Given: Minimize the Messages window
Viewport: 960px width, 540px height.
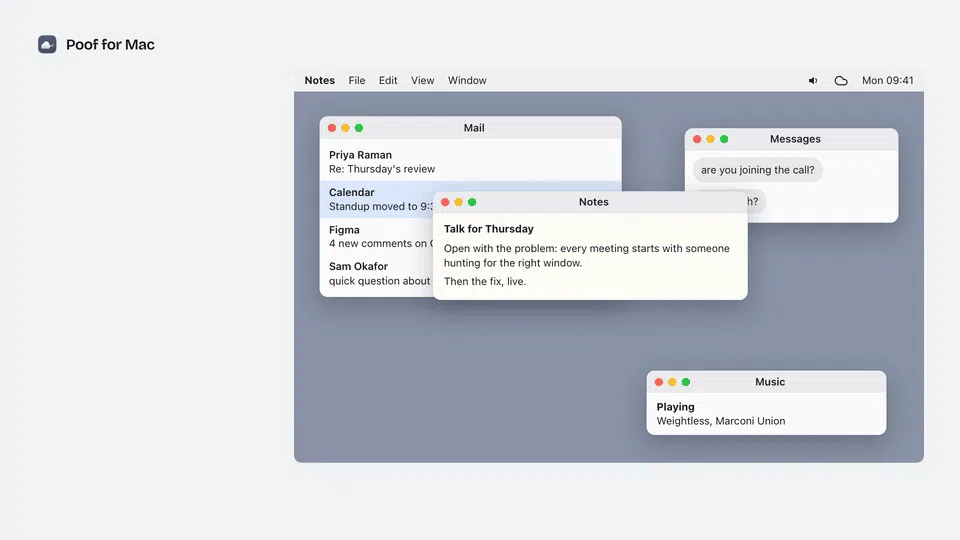Looking at the screenshot, I should [710, 139].
